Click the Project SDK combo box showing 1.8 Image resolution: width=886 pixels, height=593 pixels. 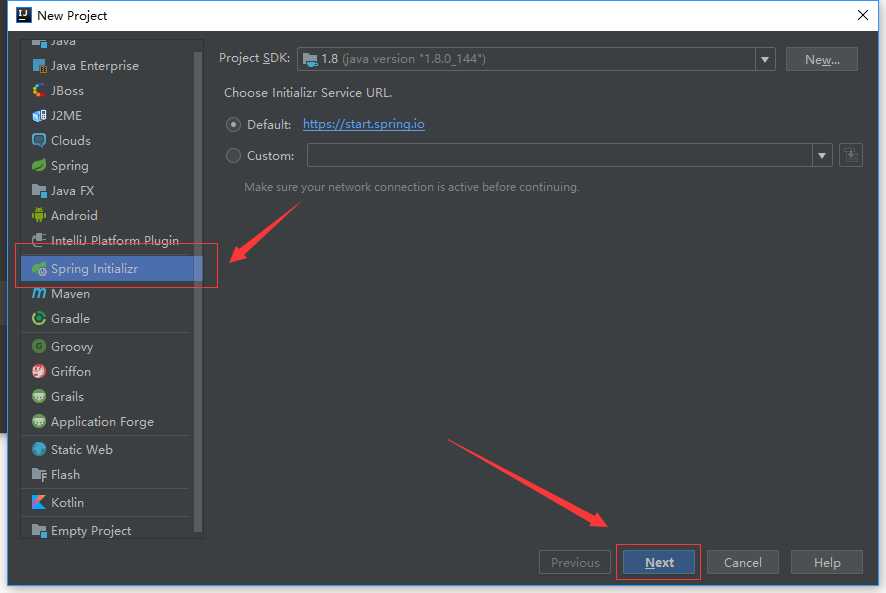click(536, 59)
